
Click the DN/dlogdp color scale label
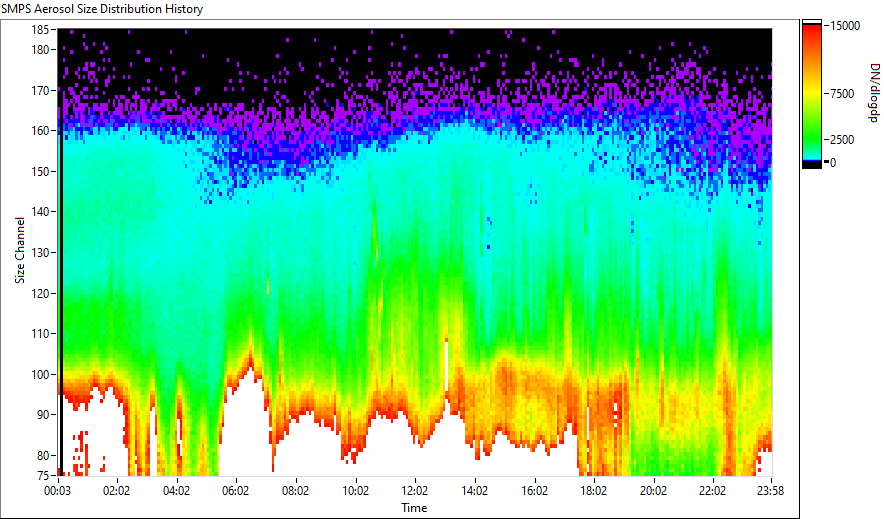(873, 92)
